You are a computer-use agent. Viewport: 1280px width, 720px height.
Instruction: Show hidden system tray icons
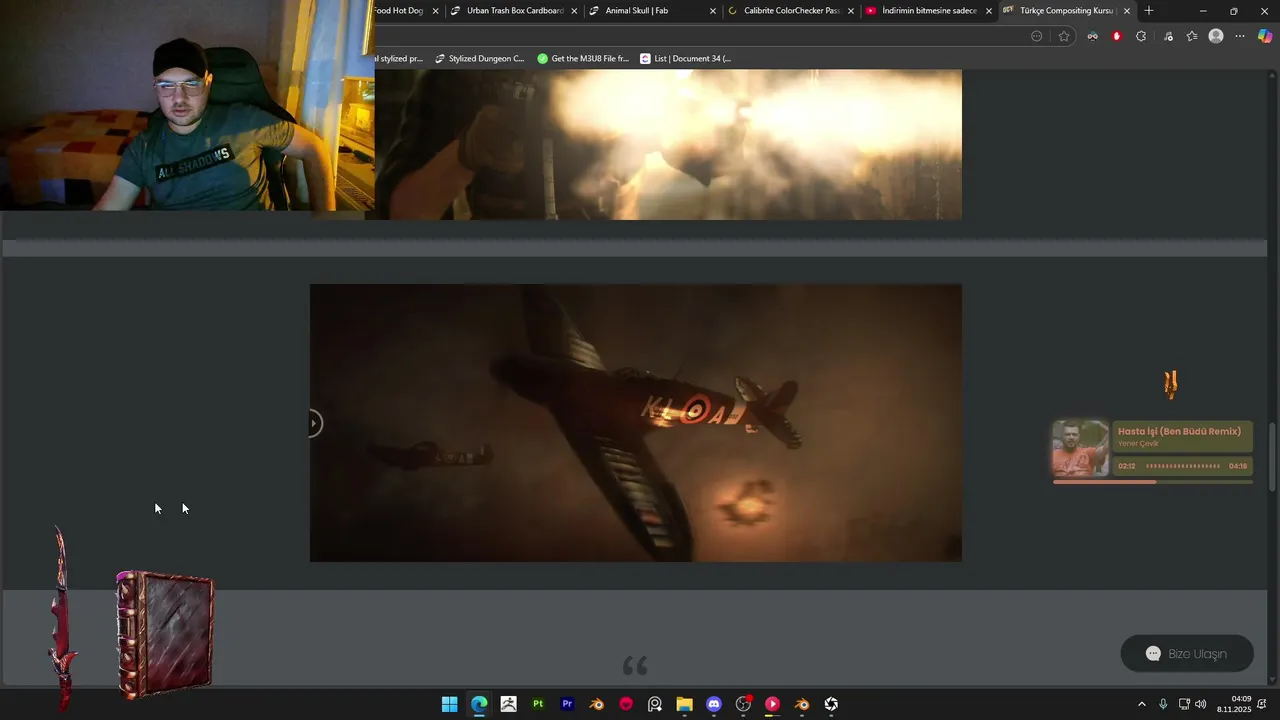pyautogui.click(x=1142, y=704)
